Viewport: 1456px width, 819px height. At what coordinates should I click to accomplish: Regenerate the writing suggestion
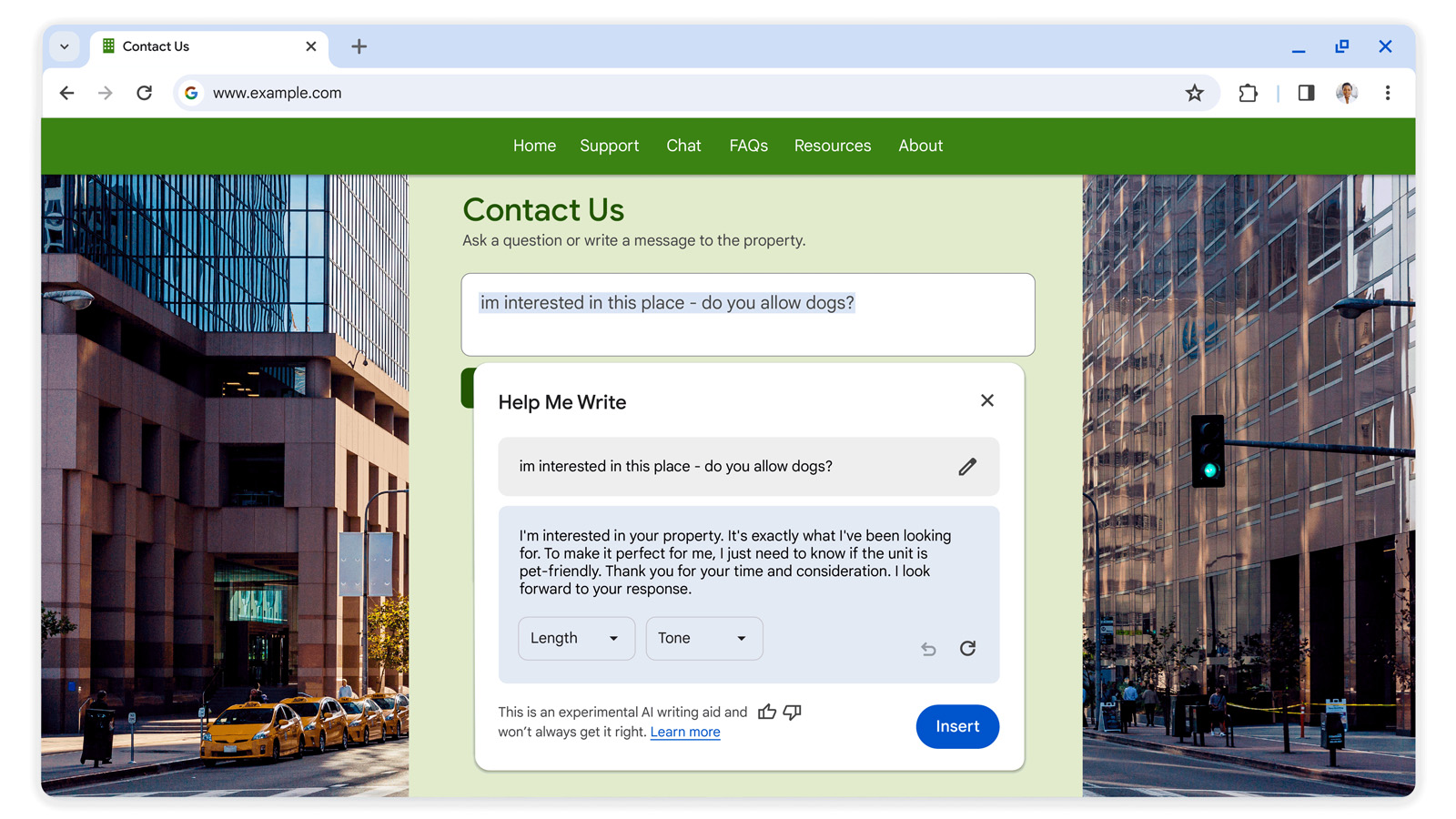tap(967, 648)
